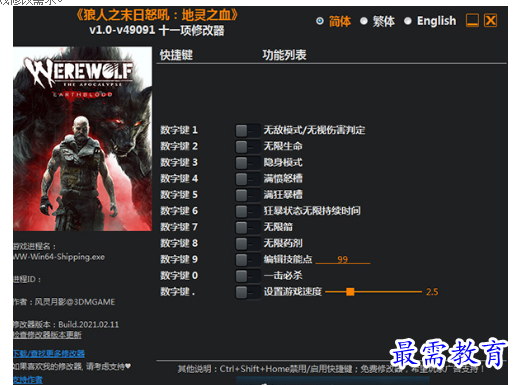The width and height of the screenshot is (514, 385).
Task: Enable 狂暴状态无限持续时间 toggle
Action: pyautogui.click(x=248, y=211)
